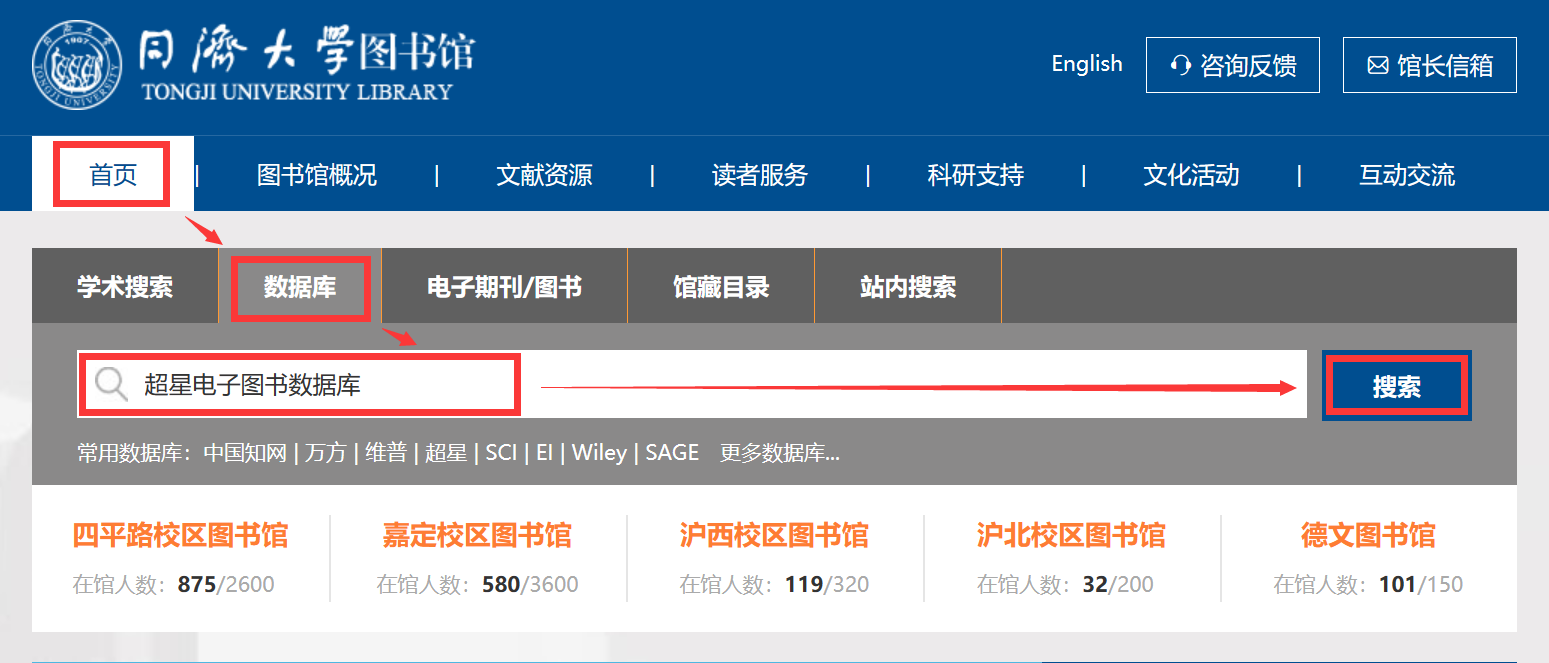Open 科研支持 menu
This screenshot has width=1549, height=663.
(x=976, y=175)
